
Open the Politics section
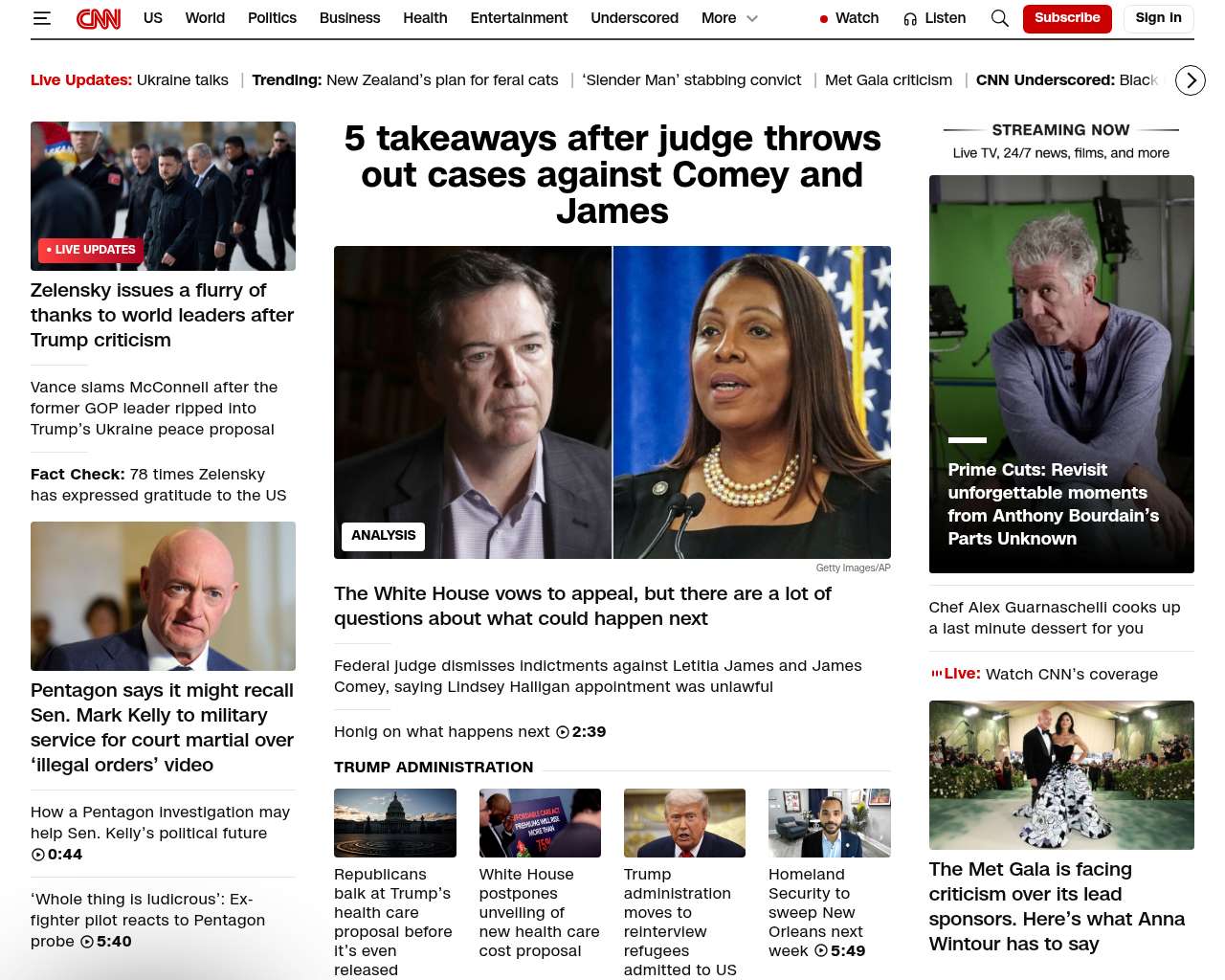point(272,18)
